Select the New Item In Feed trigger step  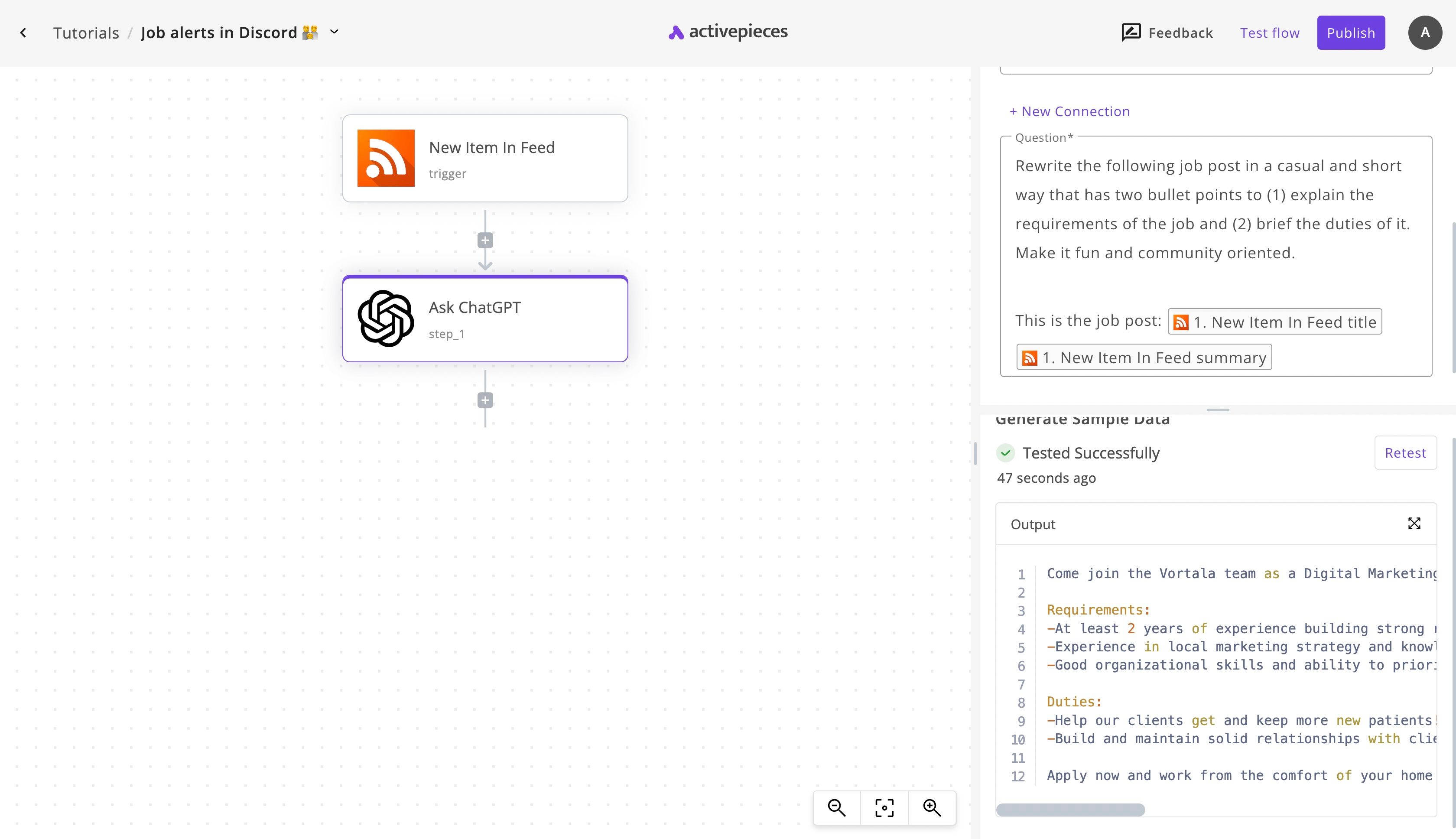click(x=485, y=159)
